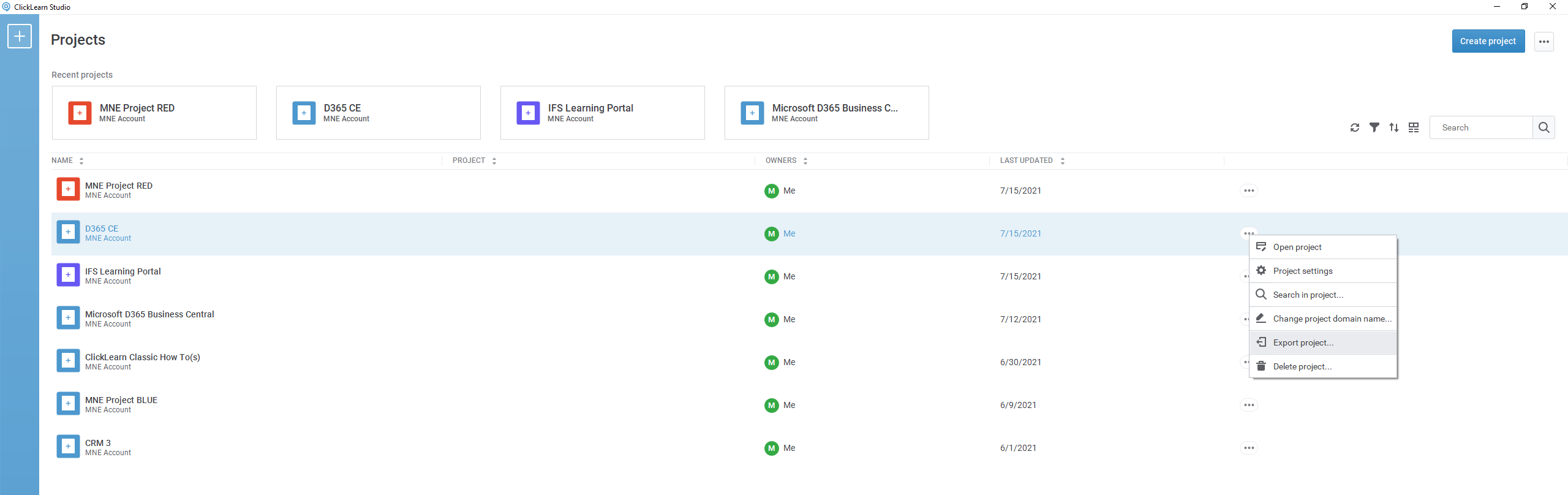This screenshot has height=495, width=1568.
Task: Click the 6/9/2021 last updated date
Action: pos(1018,405)
